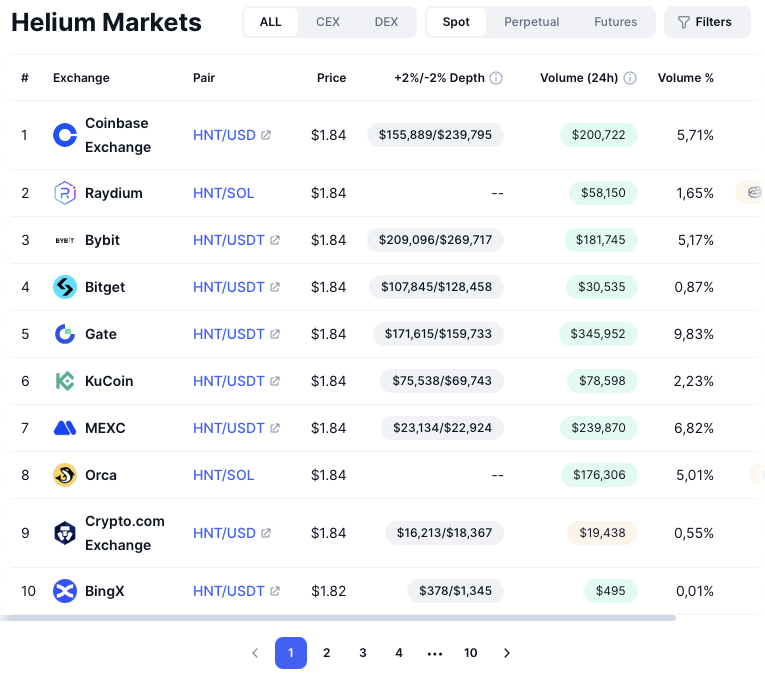Click the KuCoin logo icon
Screen dimensions: 765x677
(65, 381)
